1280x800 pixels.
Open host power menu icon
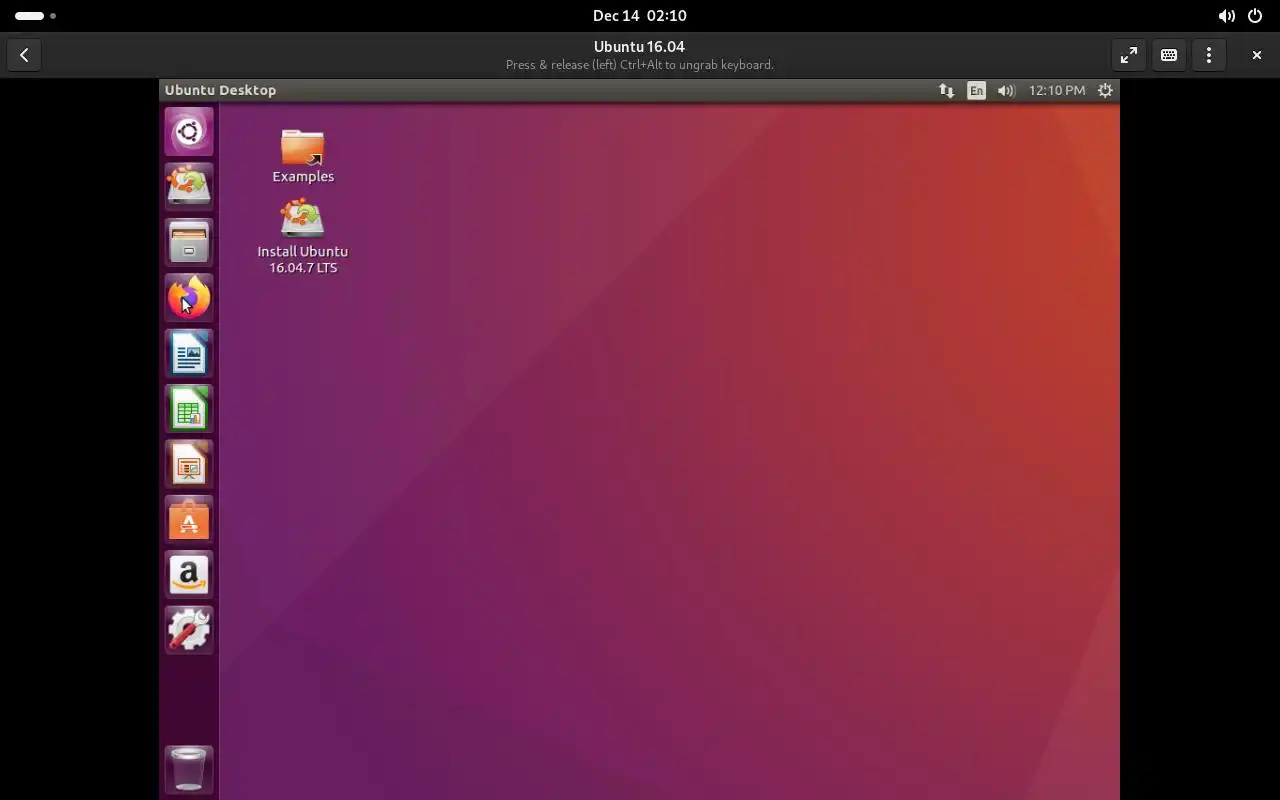[1255, 16]
